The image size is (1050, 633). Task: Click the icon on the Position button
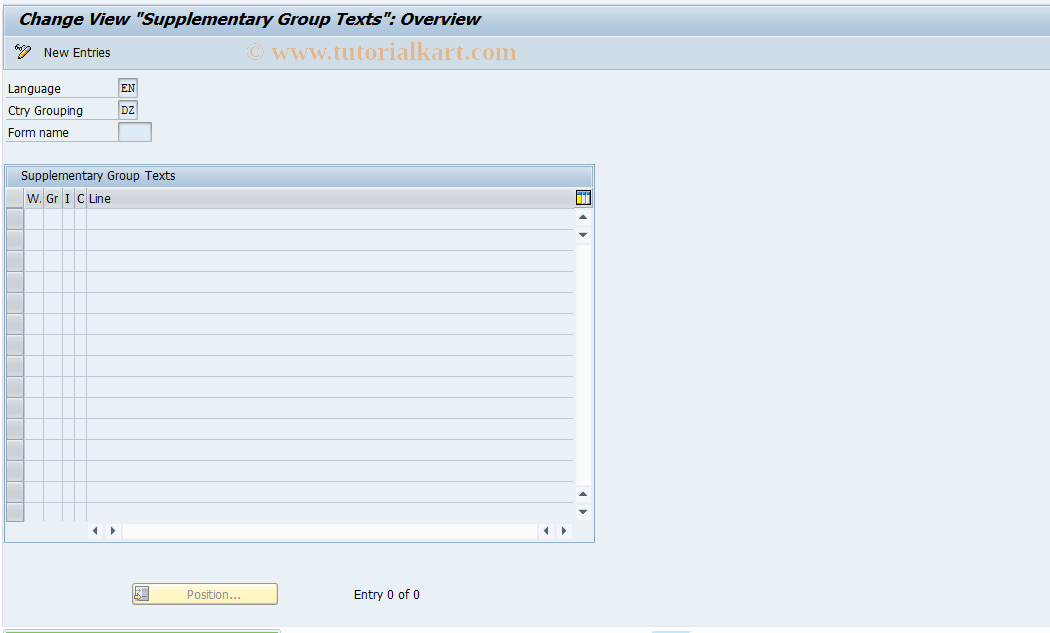point(141,593)
